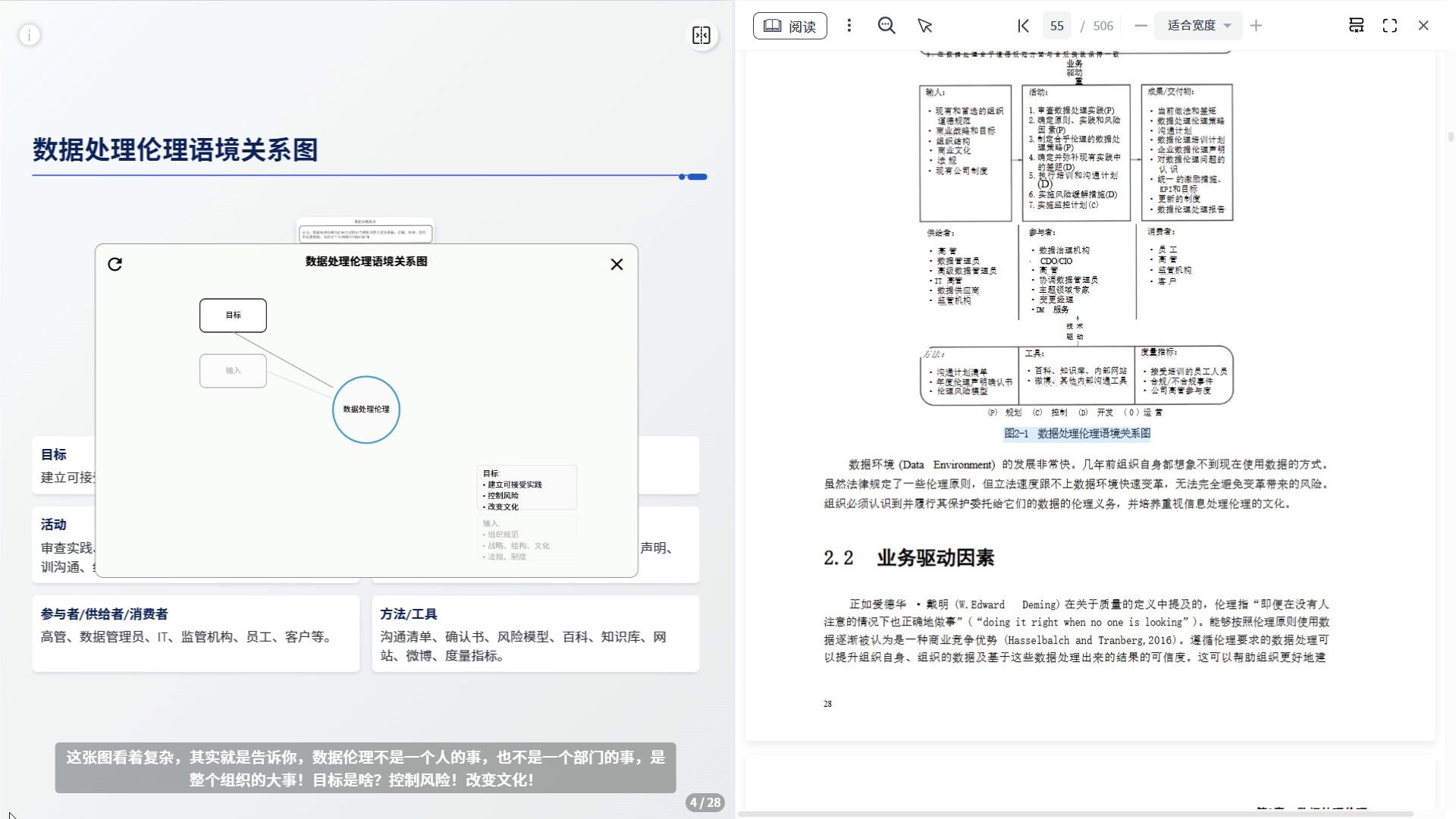Open the three-dot more options menu

coord(849,26)
